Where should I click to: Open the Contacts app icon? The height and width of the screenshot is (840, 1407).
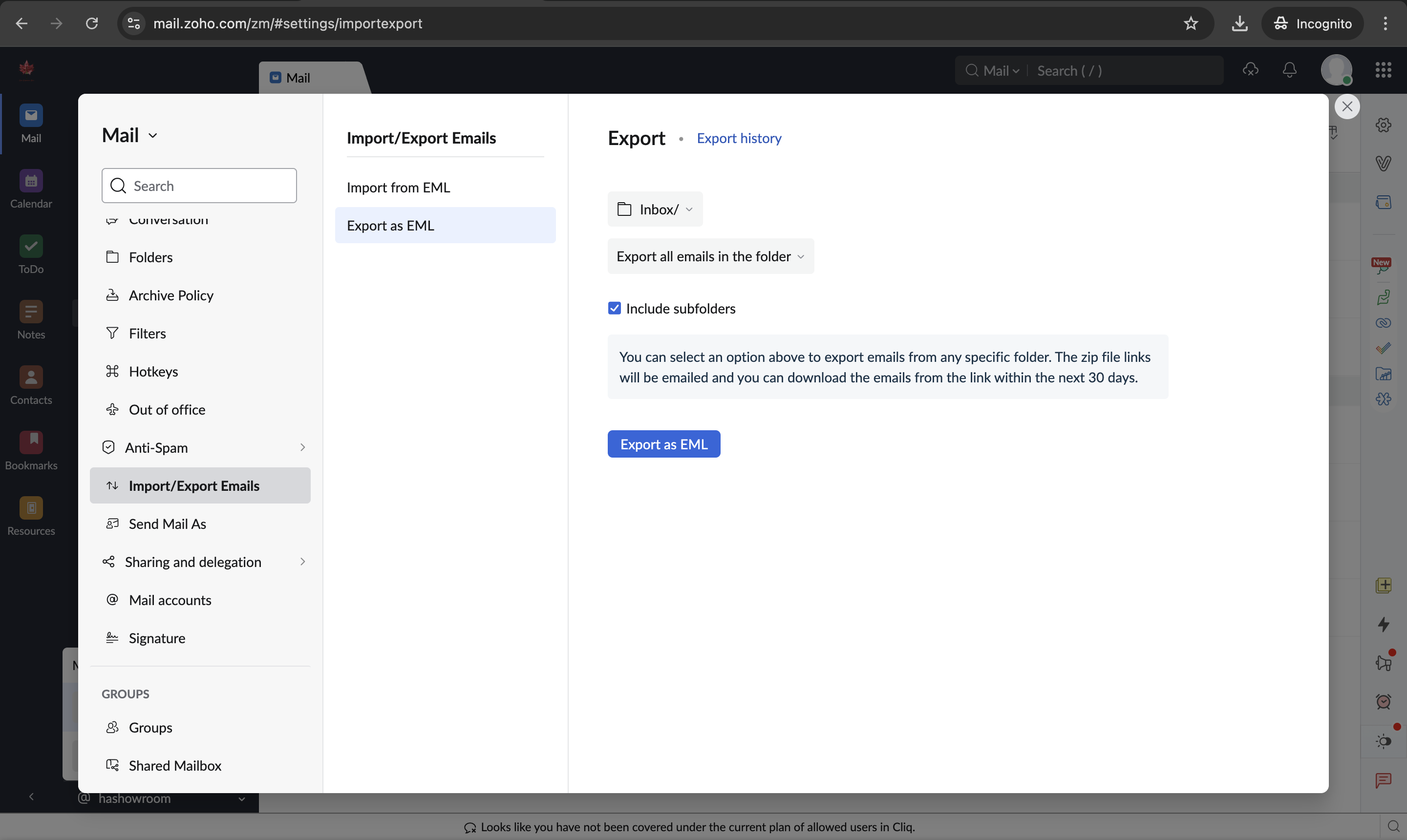[31, 378]
